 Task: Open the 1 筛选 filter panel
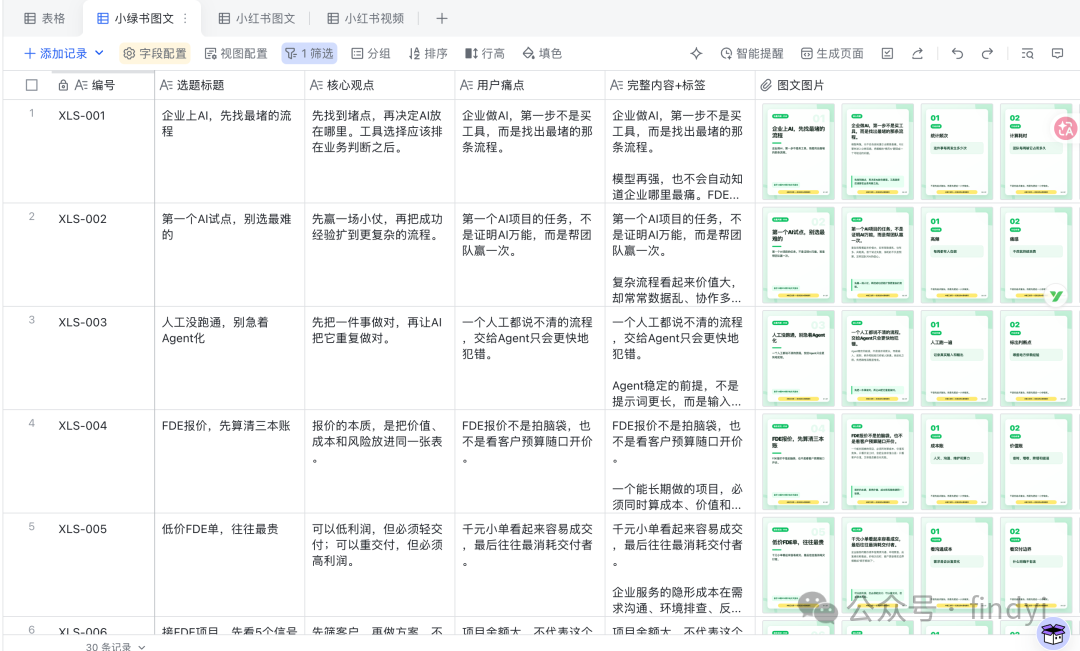pyautogui.click(x=309, y=54)
